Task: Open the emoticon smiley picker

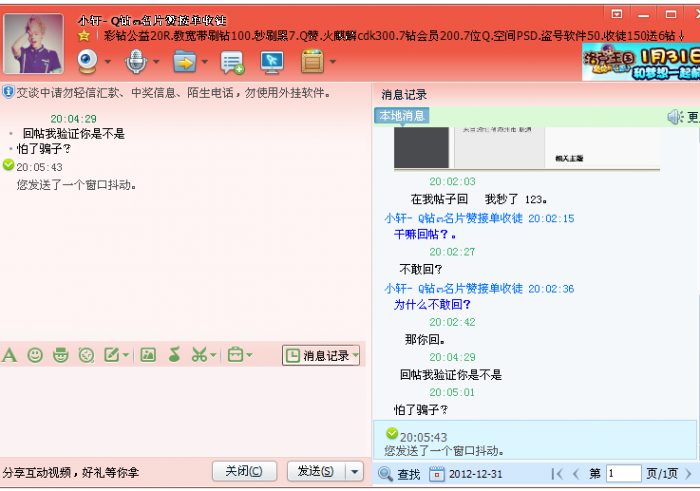Action: pyautogui.click(x=35, y=355)
